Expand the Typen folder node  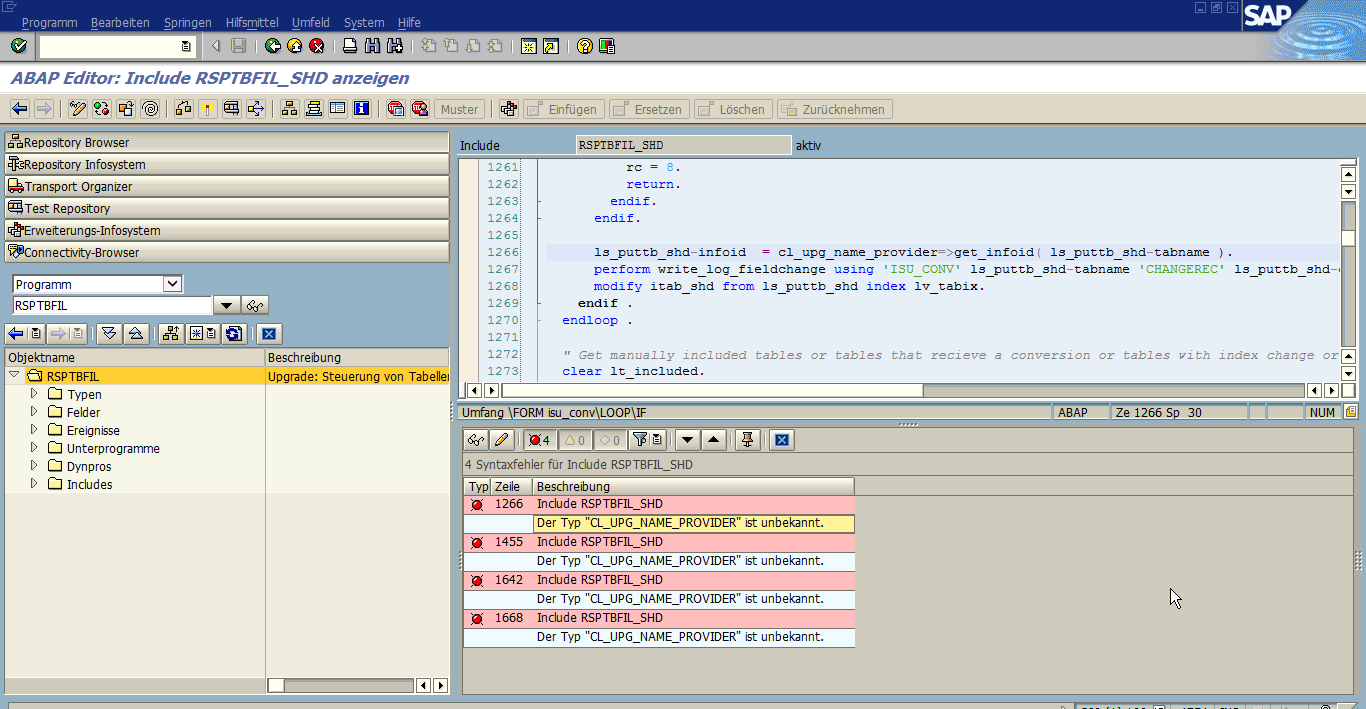pyautogui.click(x=34, y=394)
